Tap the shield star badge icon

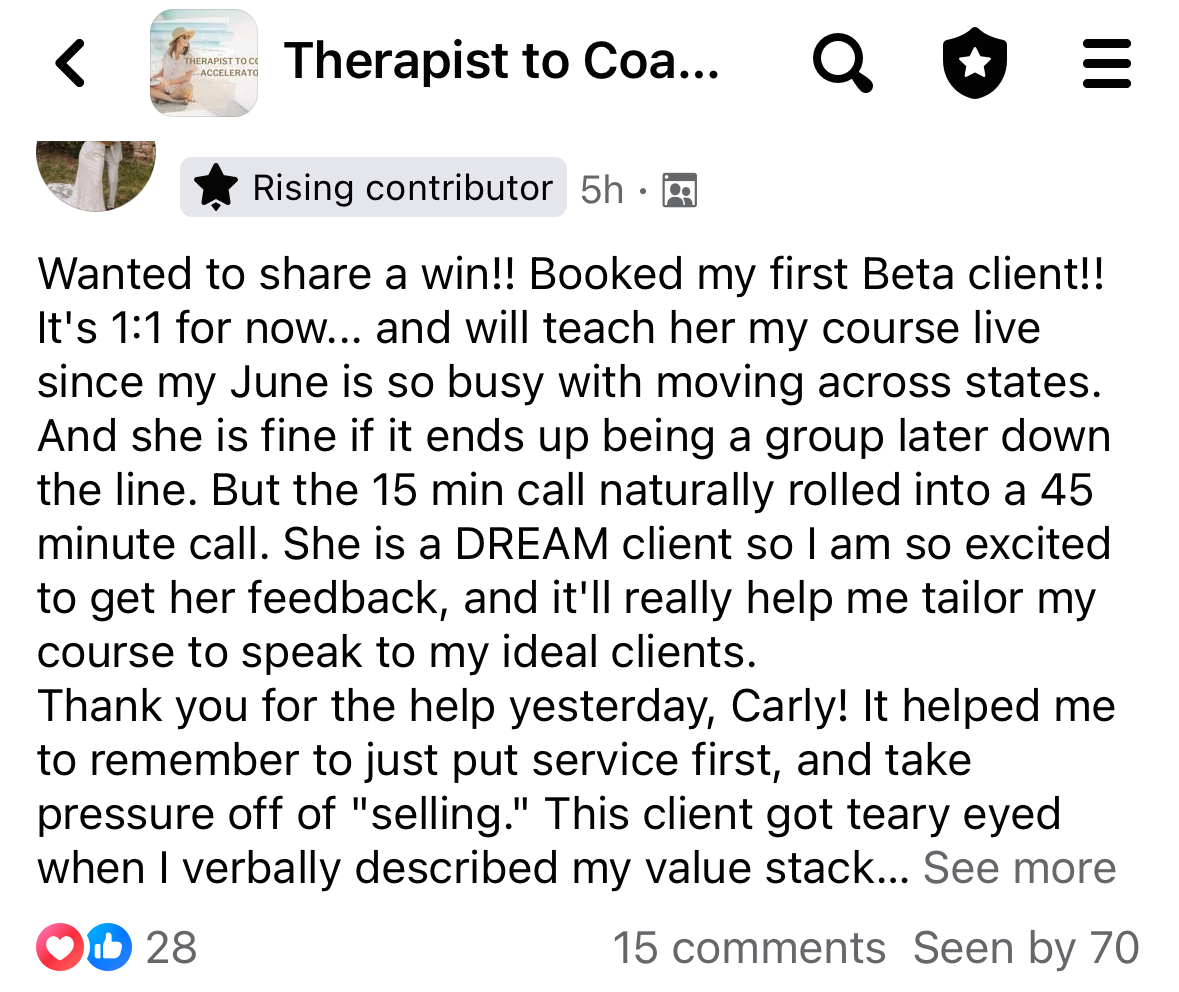pyautogui.click(x=975, y=64)
